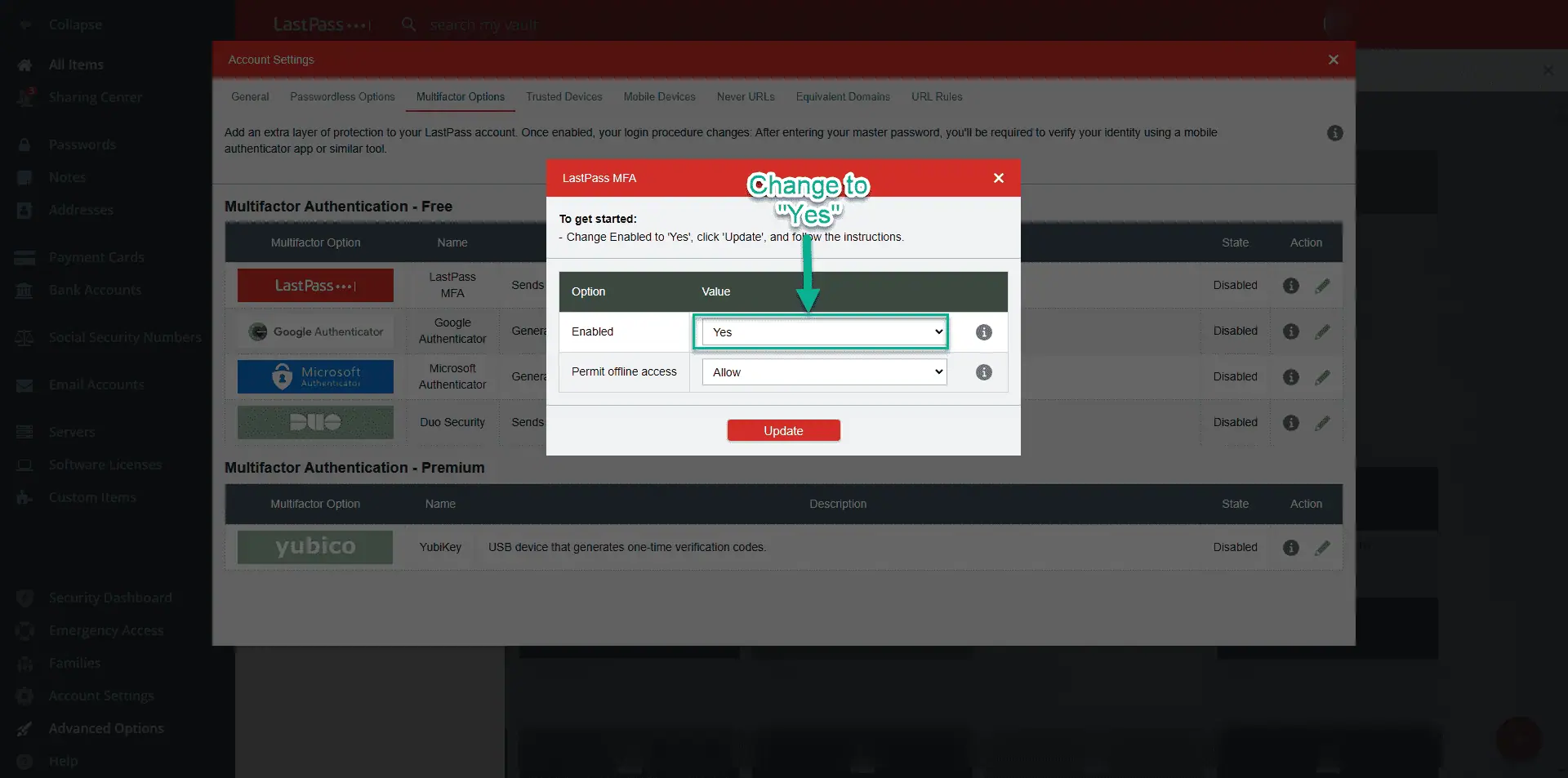Open the Security Dashboard

(x=110, y=598)
